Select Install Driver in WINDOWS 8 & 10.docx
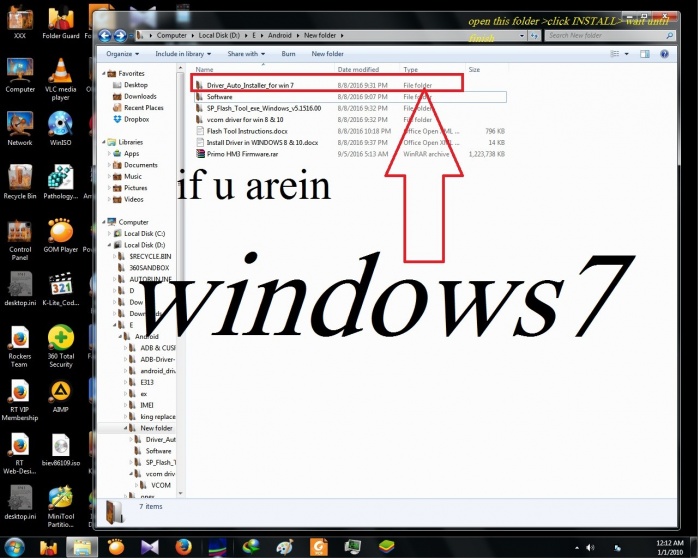The image size is (700, 559). pyautogui.click(x=350, y=143)
